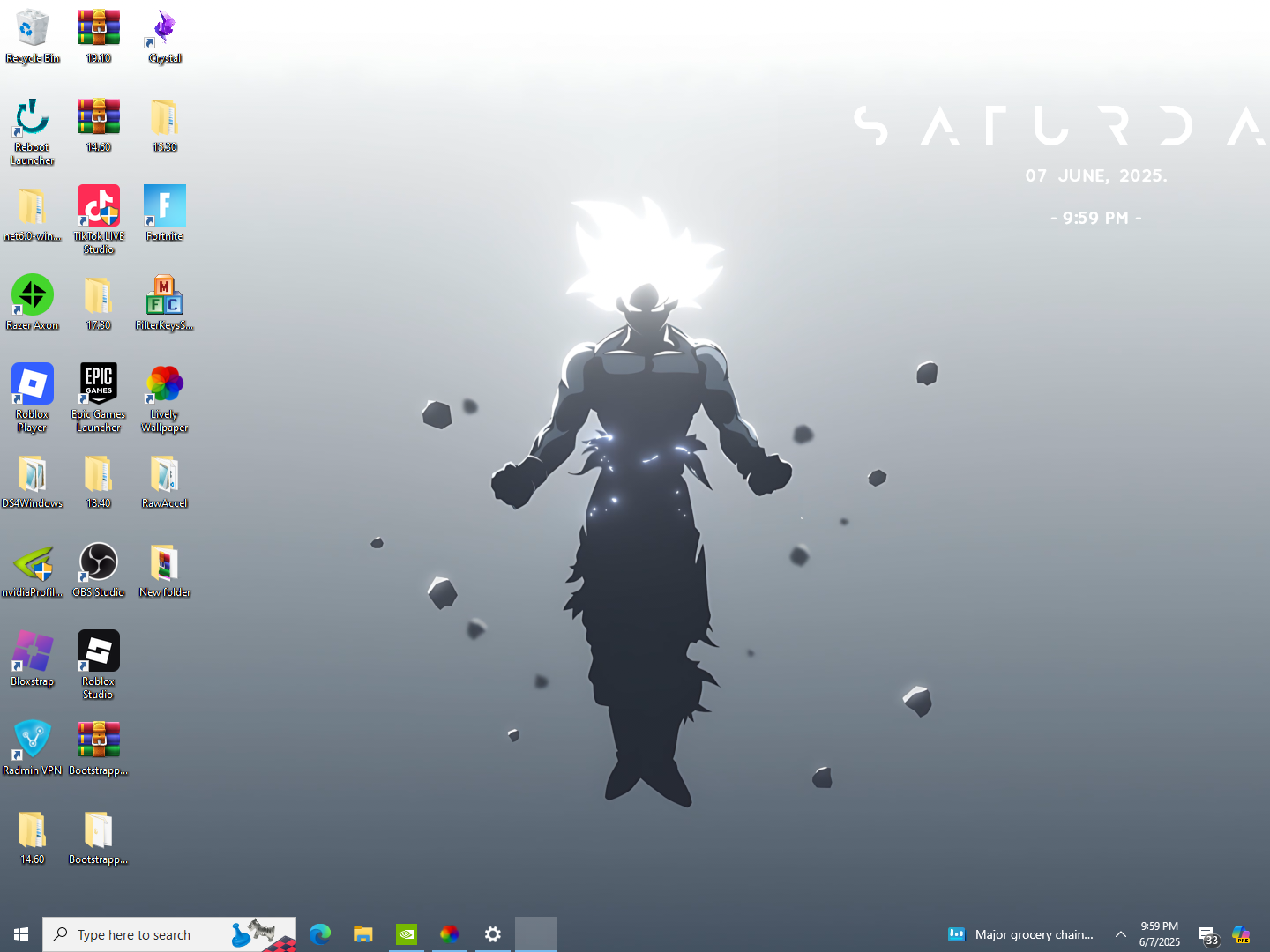Select the Bootstrapp... folder icon

coord(99,837)
